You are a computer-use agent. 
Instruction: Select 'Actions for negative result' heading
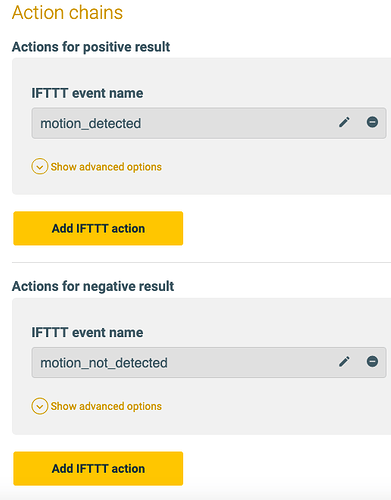point(93,286)
